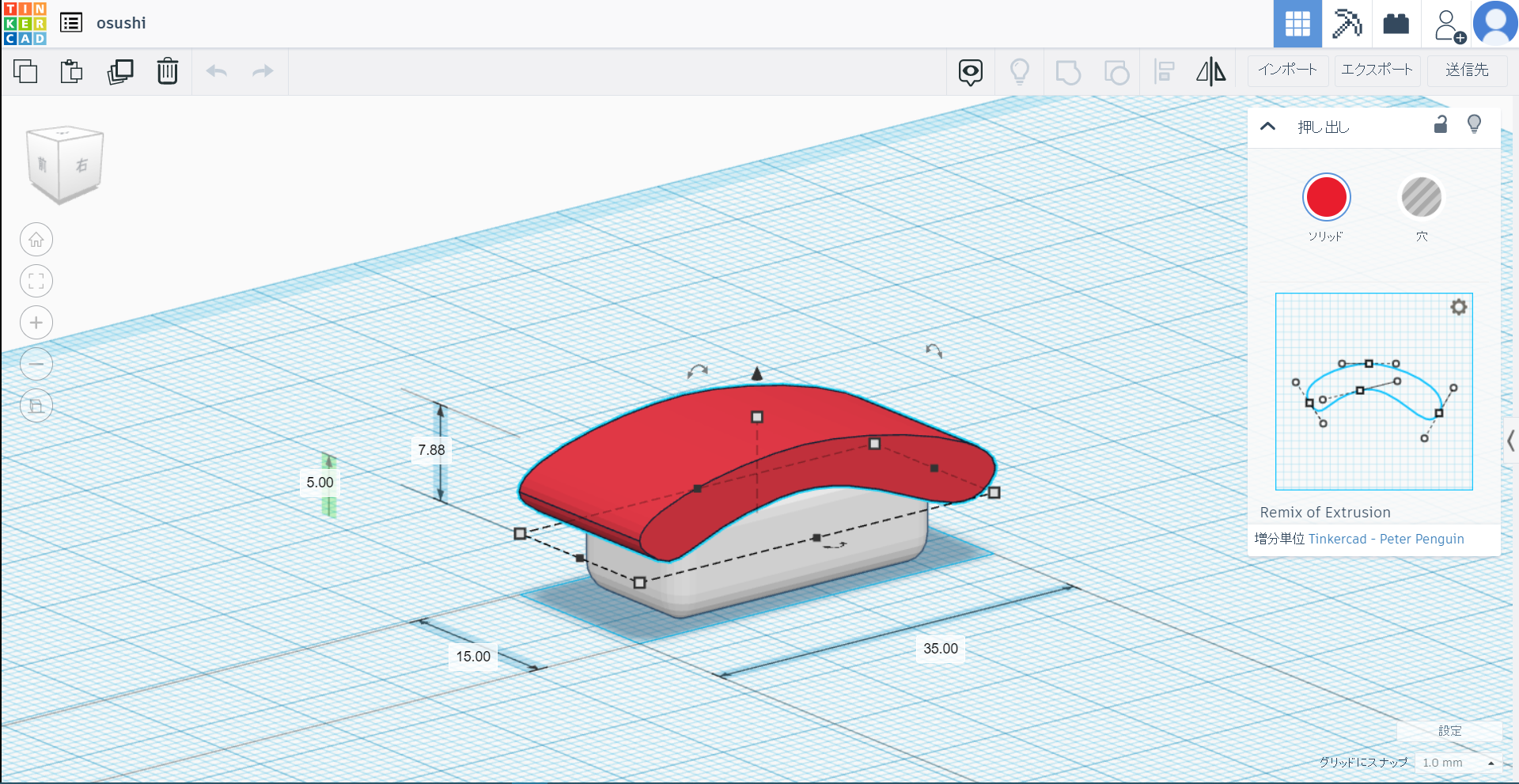Open the Tinkercad designs list menu
Screen dimensions: 1519x784
71,23
